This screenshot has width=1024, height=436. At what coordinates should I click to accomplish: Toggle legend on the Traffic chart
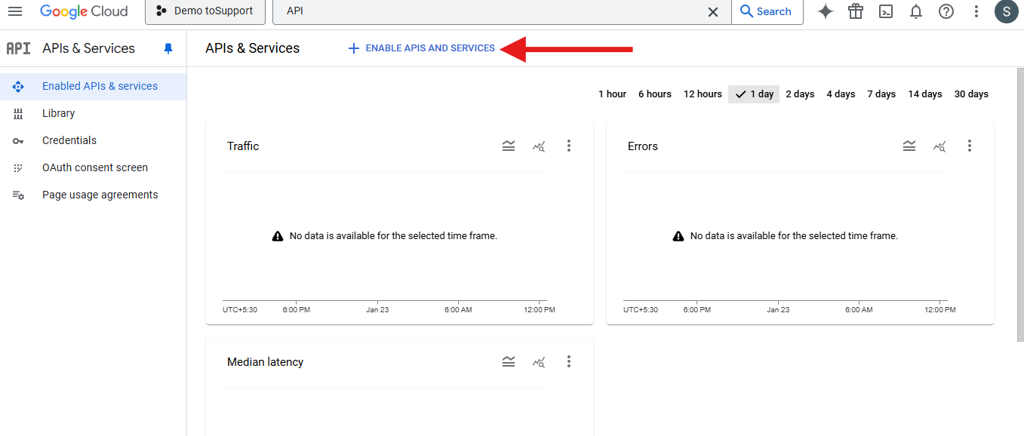pyautogui.click(x=509, y=146)
